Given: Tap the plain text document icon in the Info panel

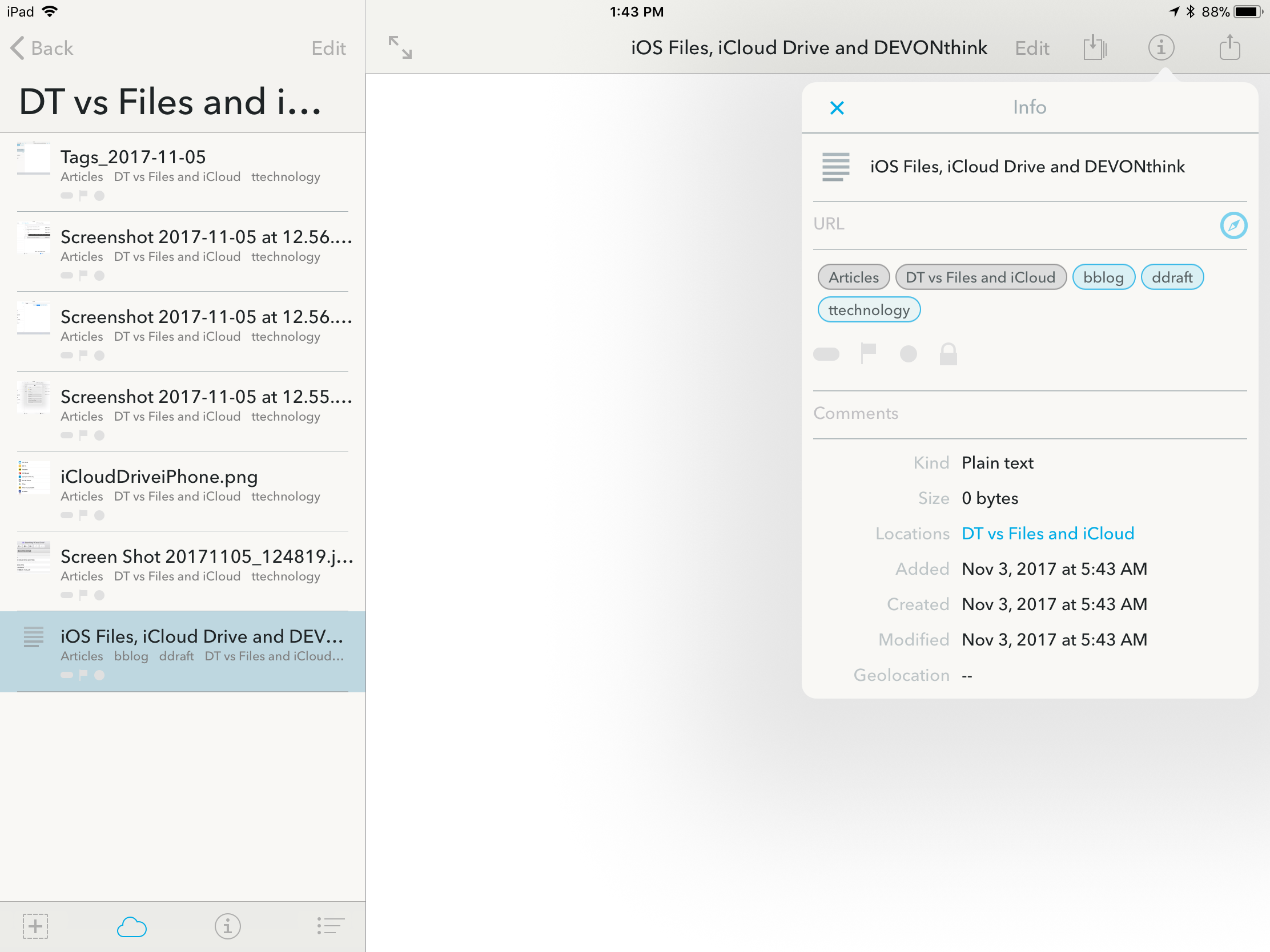Looking at the screenshot, I should pos(836,167).
